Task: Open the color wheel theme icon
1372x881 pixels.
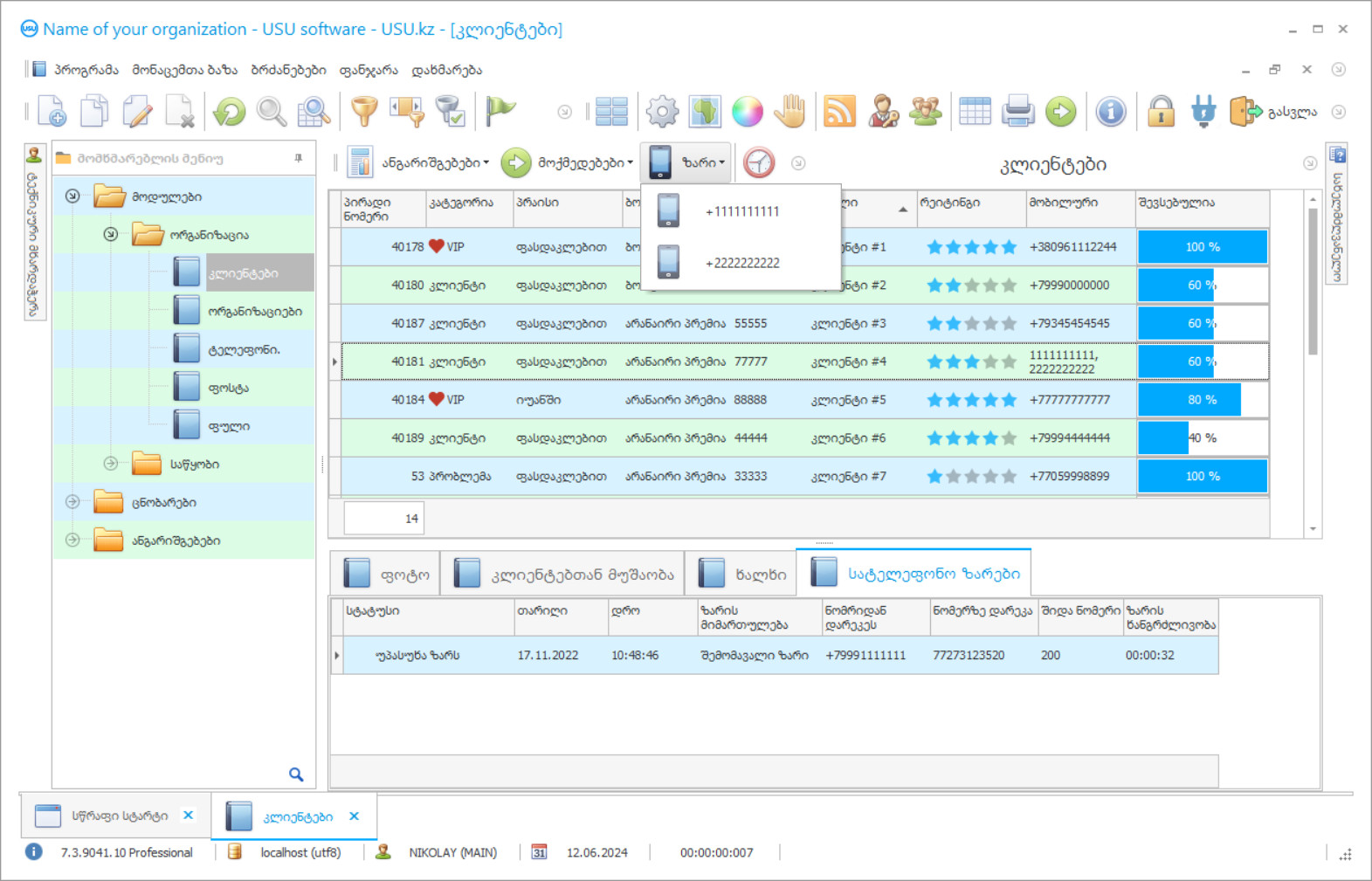Action: (x=748, y=112)
